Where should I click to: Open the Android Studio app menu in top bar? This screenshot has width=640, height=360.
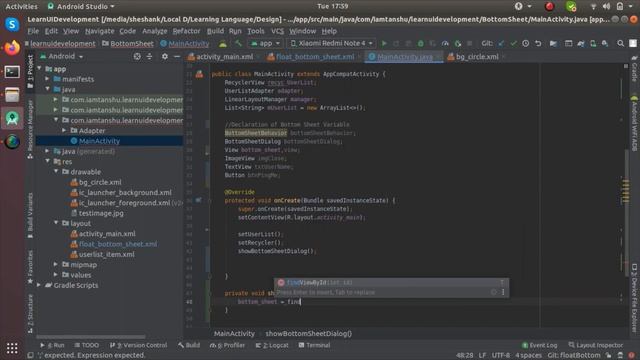pyautogui.click(x=81, y=7)
